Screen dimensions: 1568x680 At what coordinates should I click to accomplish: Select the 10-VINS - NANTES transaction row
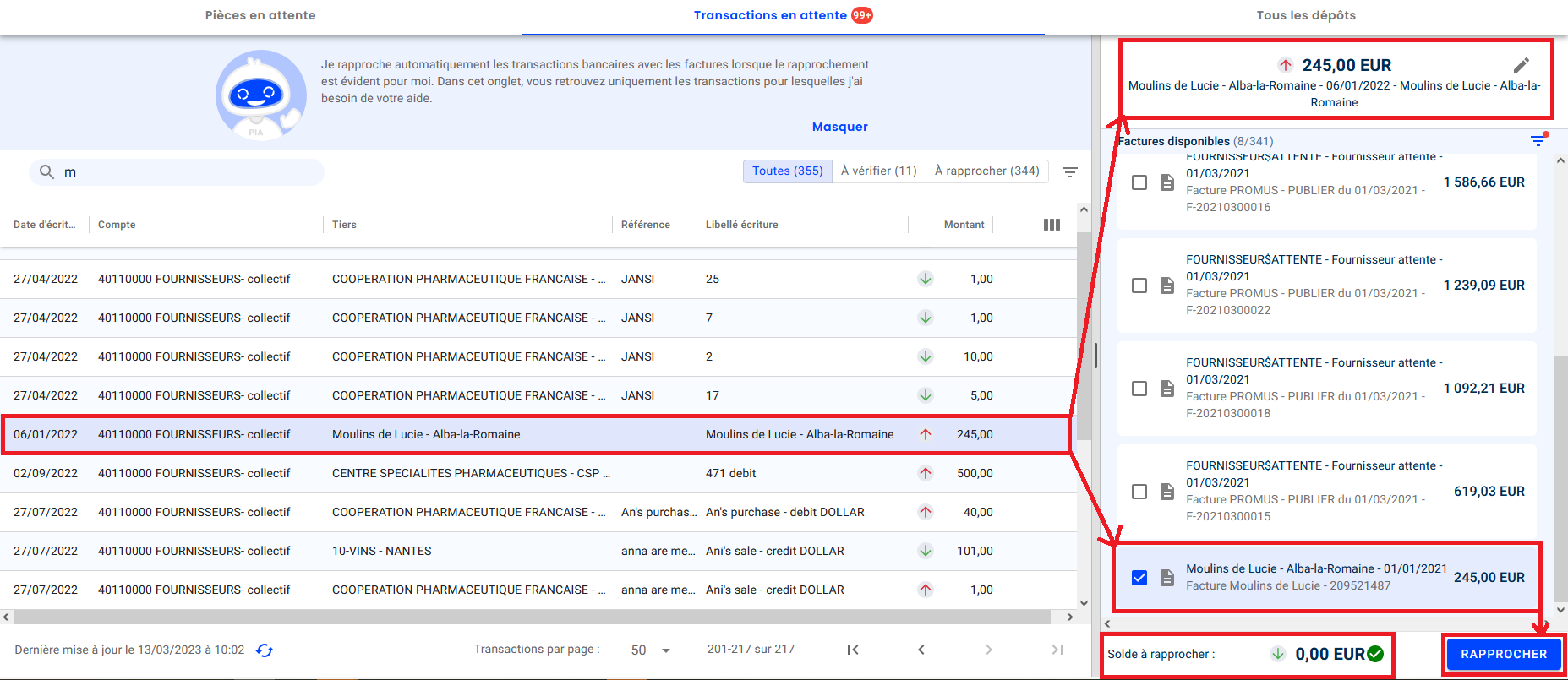[538, 551]
